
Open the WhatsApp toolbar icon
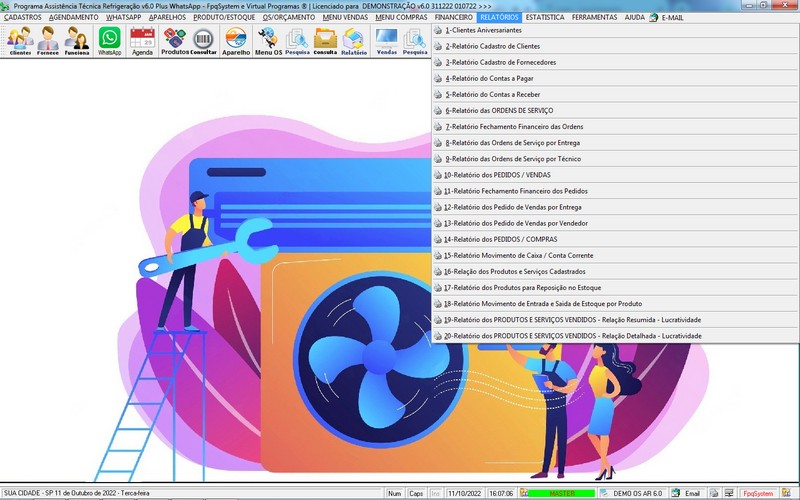click(x=109, y=41)
